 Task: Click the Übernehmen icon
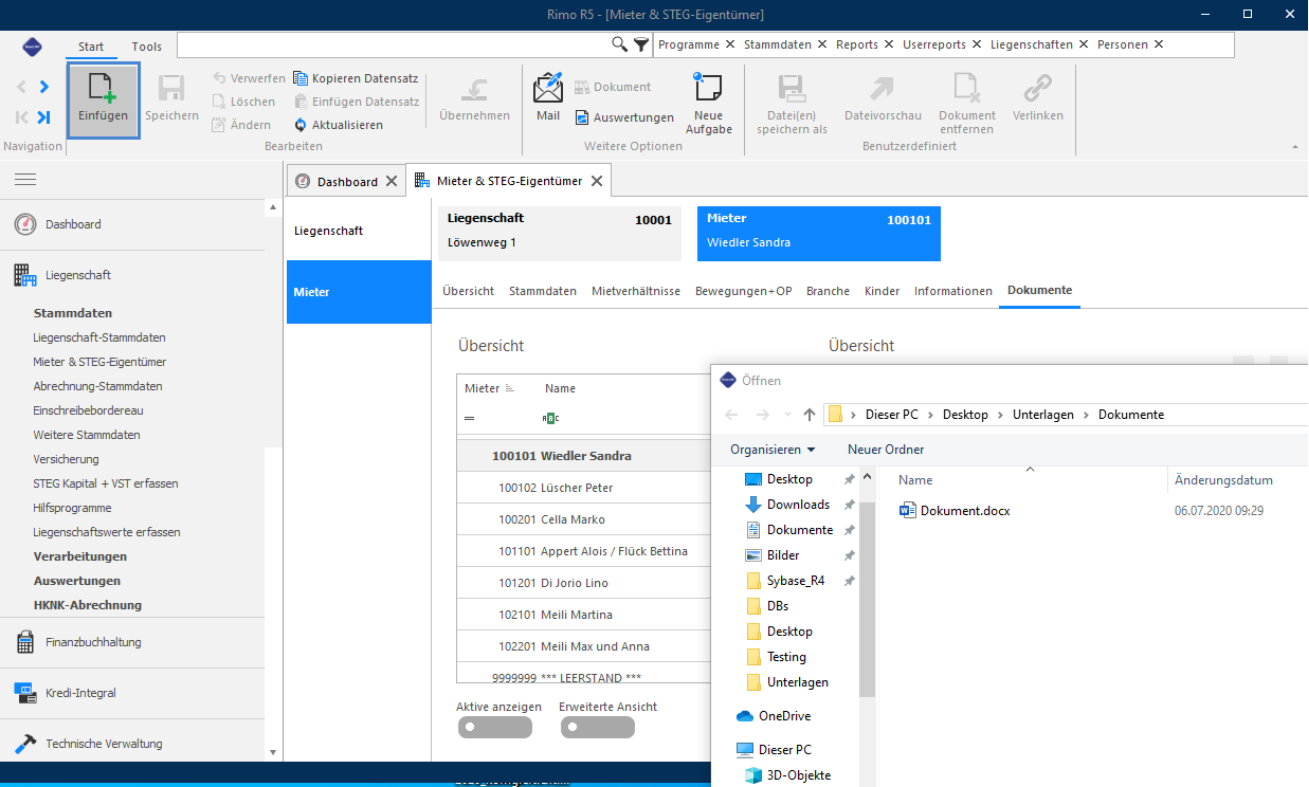tap(475, 89)
